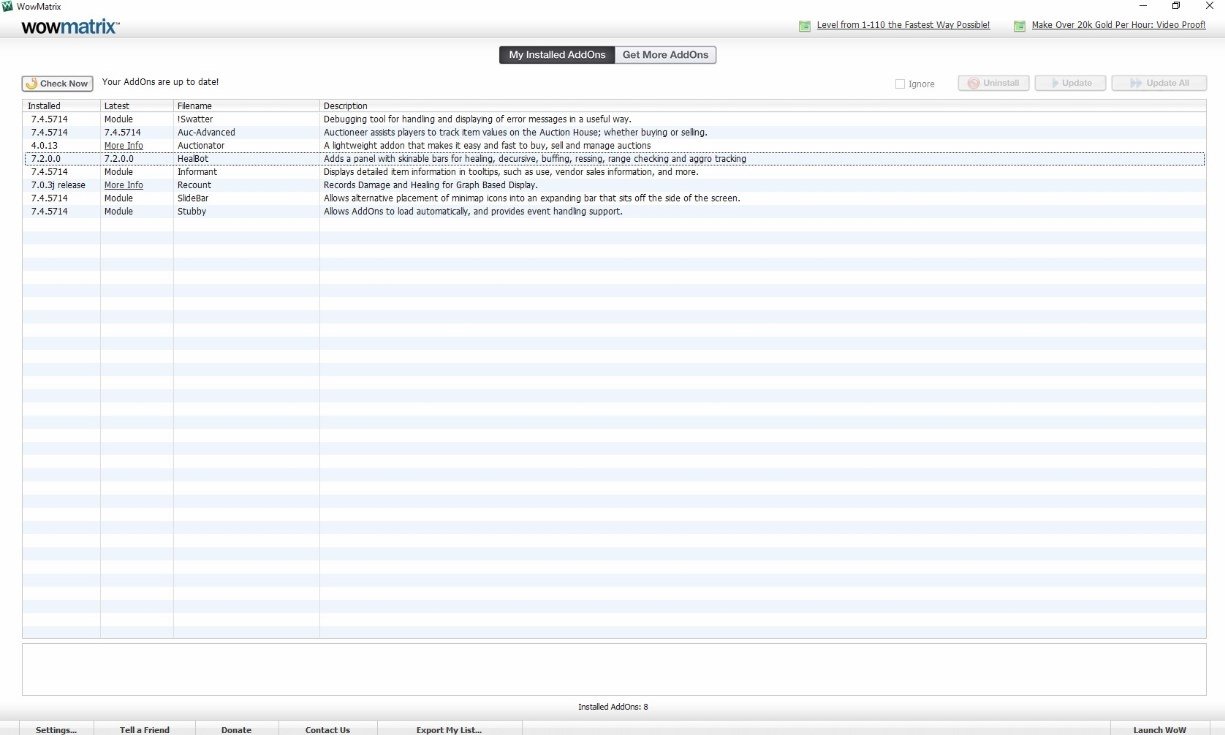This screenshot has height=735, width=1225.
Task: Sort by the Filename column header
Action: [246, 106]
